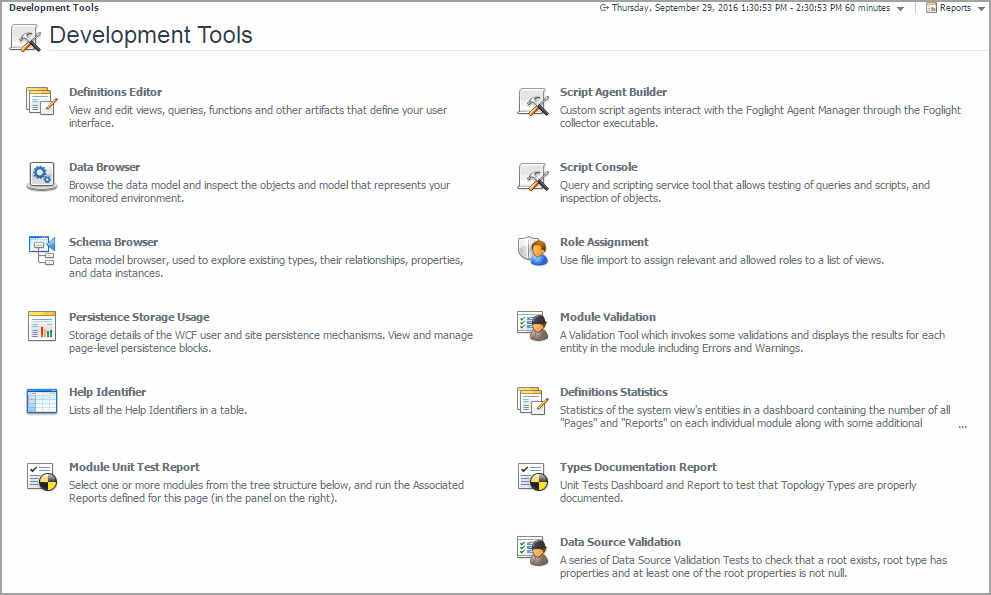
Task: Click the Data Source Validation icon
Action: (x=533, y=551)
